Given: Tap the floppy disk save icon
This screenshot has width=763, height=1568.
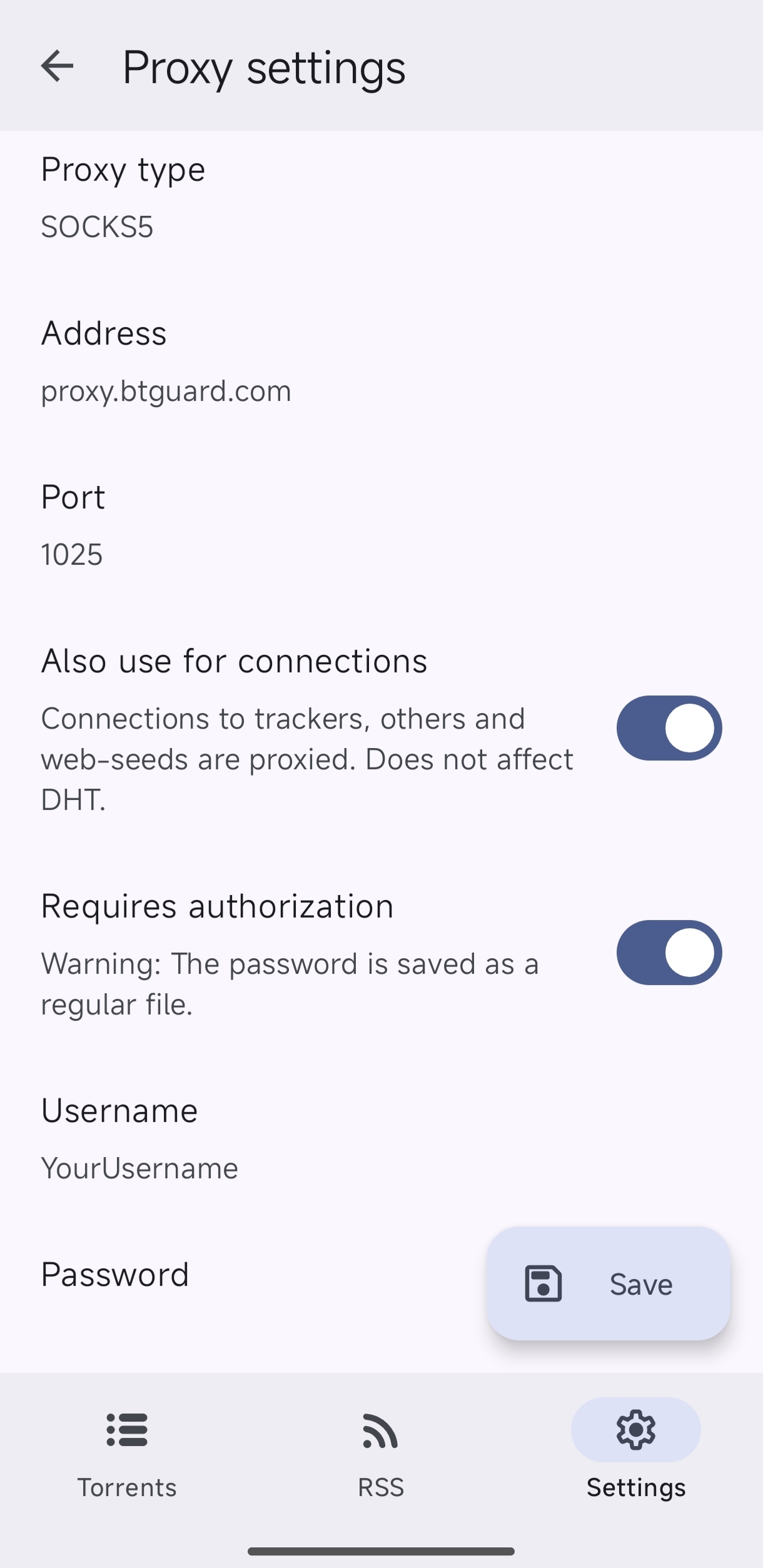Looking at the screenshot, I should [x=543, y=1283].
